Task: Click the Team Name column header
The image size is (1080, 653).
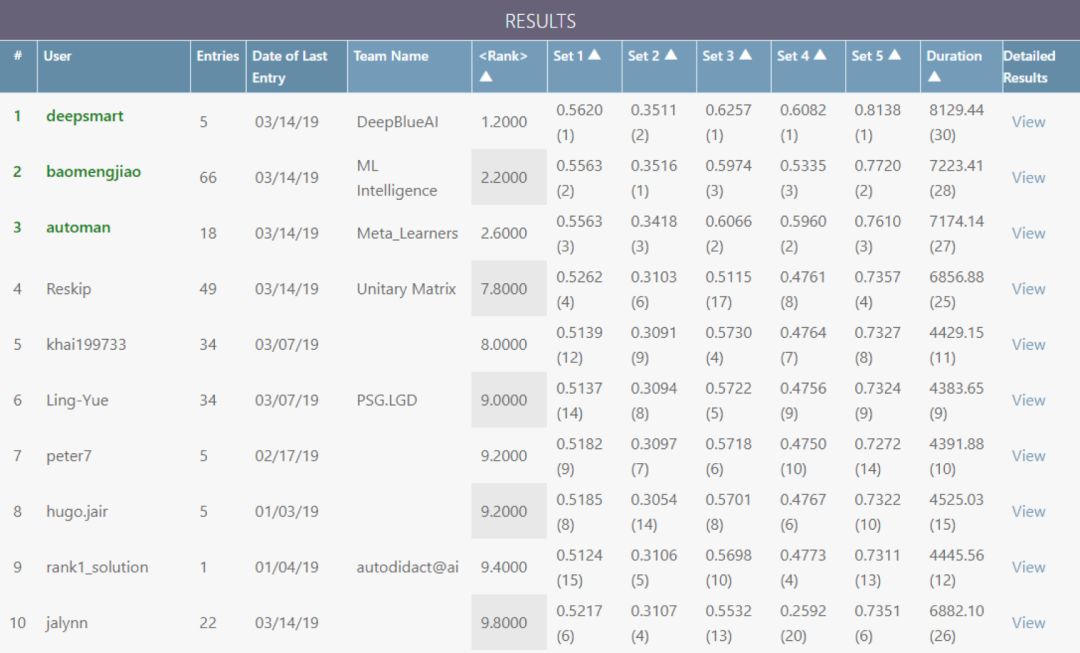Action: click(x=391, y=56)
